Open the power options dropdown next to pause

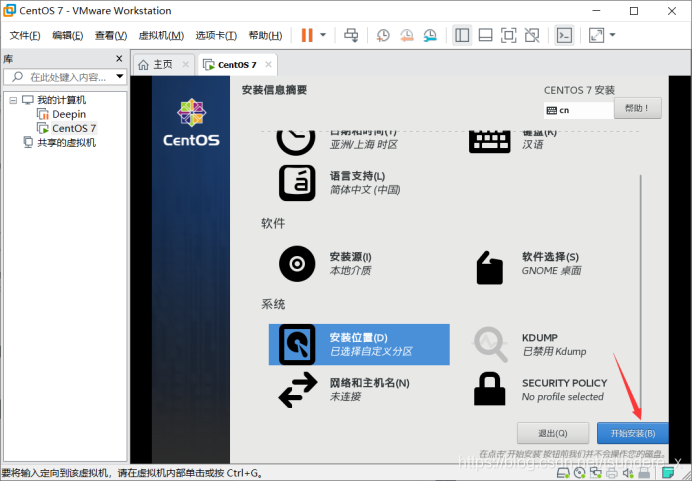click(323, 35)
